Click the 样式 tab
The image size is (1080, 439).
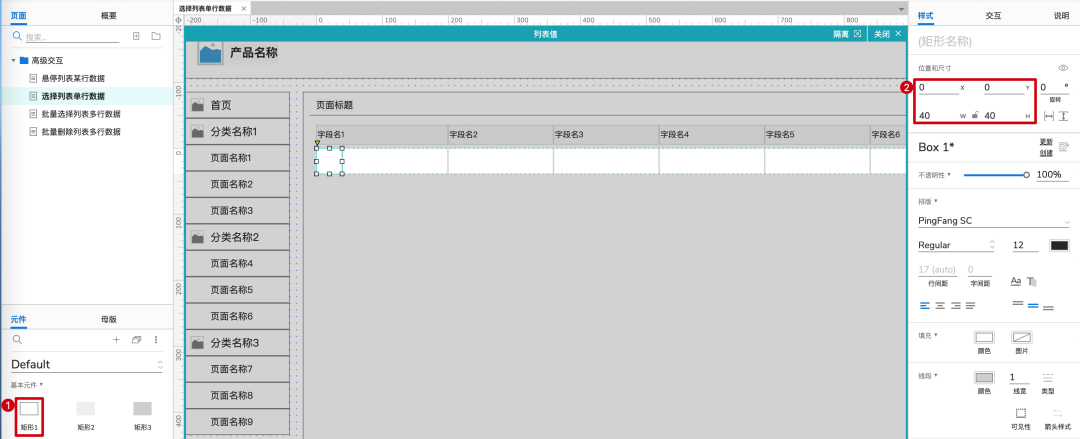pyautogui.click(x=926, y=15)
